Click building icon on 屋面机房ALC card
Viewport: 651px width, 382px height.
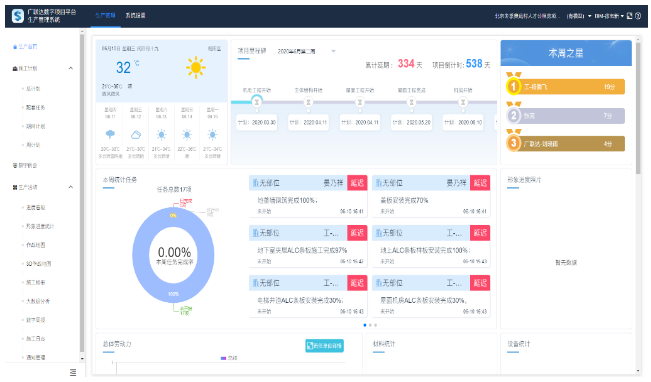[x=379, y=283]
